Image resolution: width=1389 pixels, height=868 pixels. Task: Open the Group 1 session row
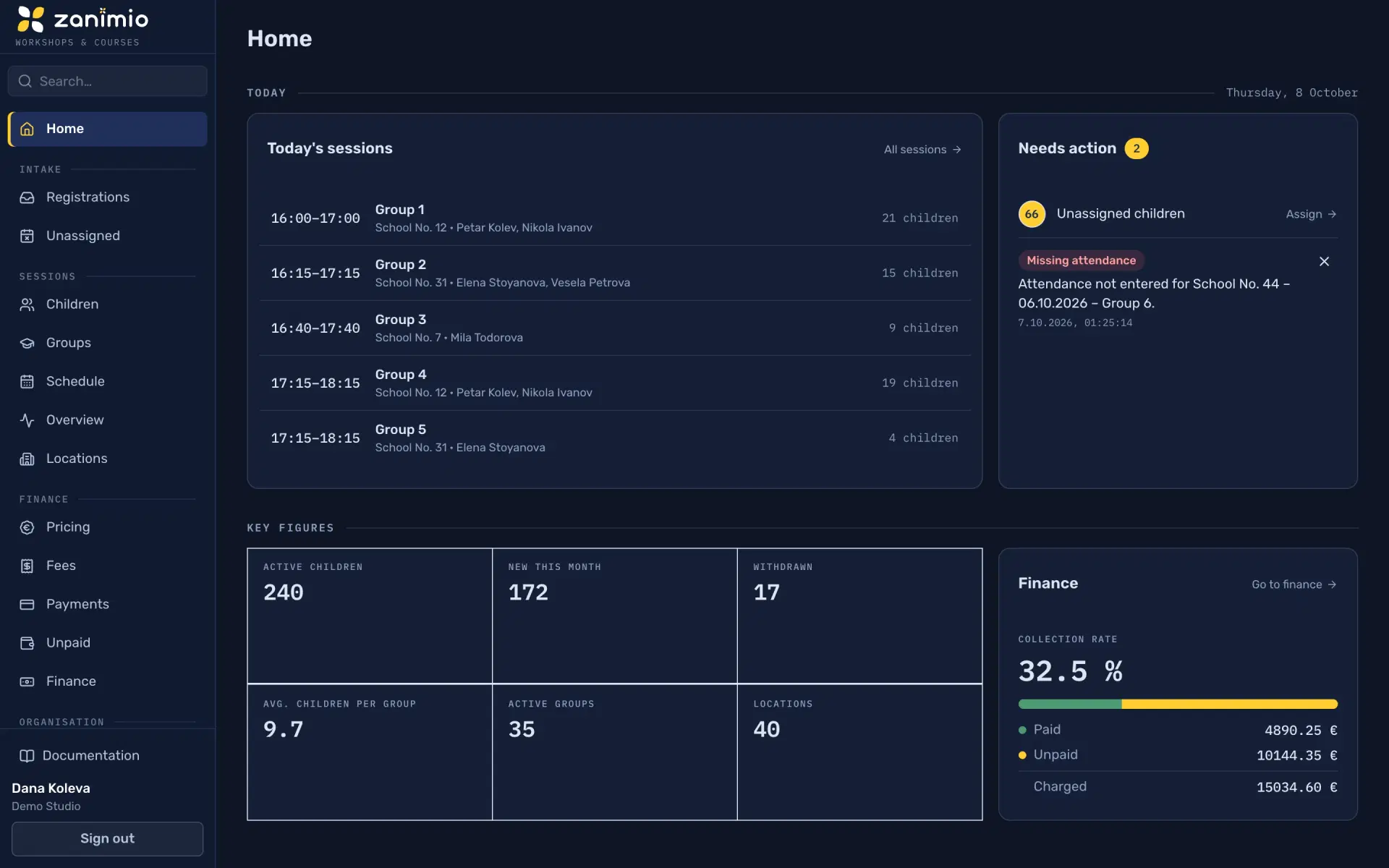pyautogui.click(x=615, y=218)
